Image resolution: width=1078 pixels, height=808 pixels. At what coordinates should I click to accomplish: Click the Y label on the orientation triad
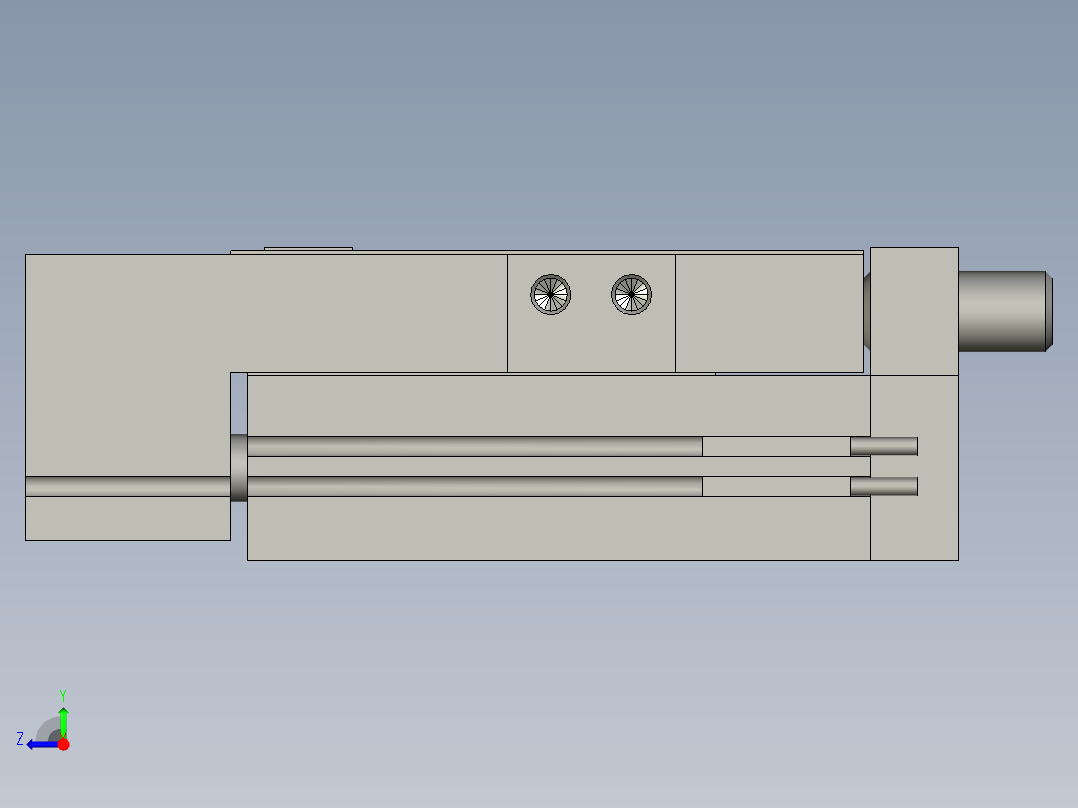click(63, 694)
